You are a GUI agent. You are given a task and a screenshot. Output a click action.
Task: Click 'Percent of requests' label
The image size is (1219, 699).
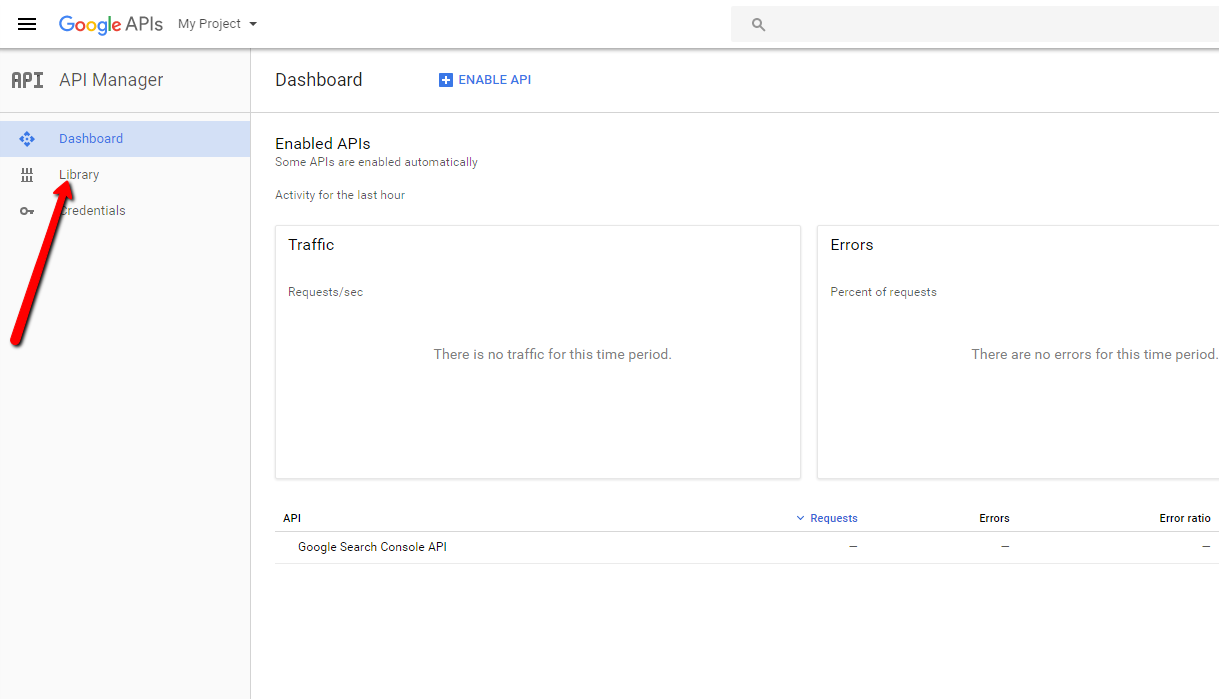click(x=883, y=292)
